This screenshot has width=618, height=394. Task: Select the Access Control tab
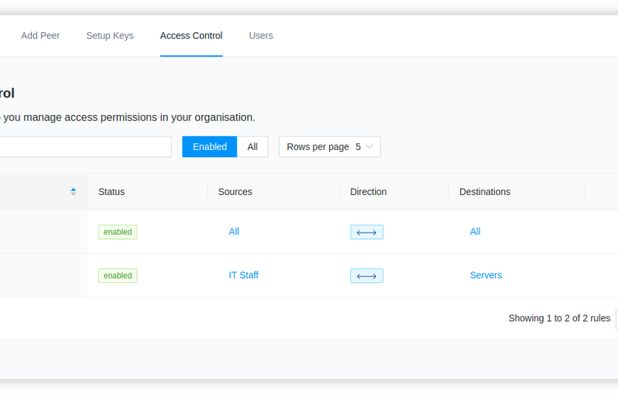click(191, 35)
